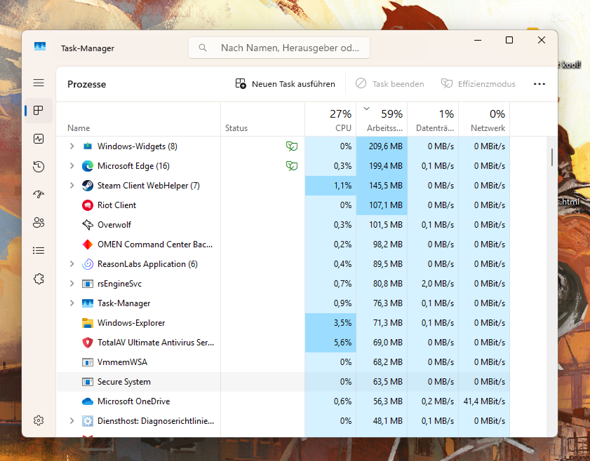Open the Performance sidebar icon
The height and width of the screenshot is (461, 590).
[x=38, y=139]
